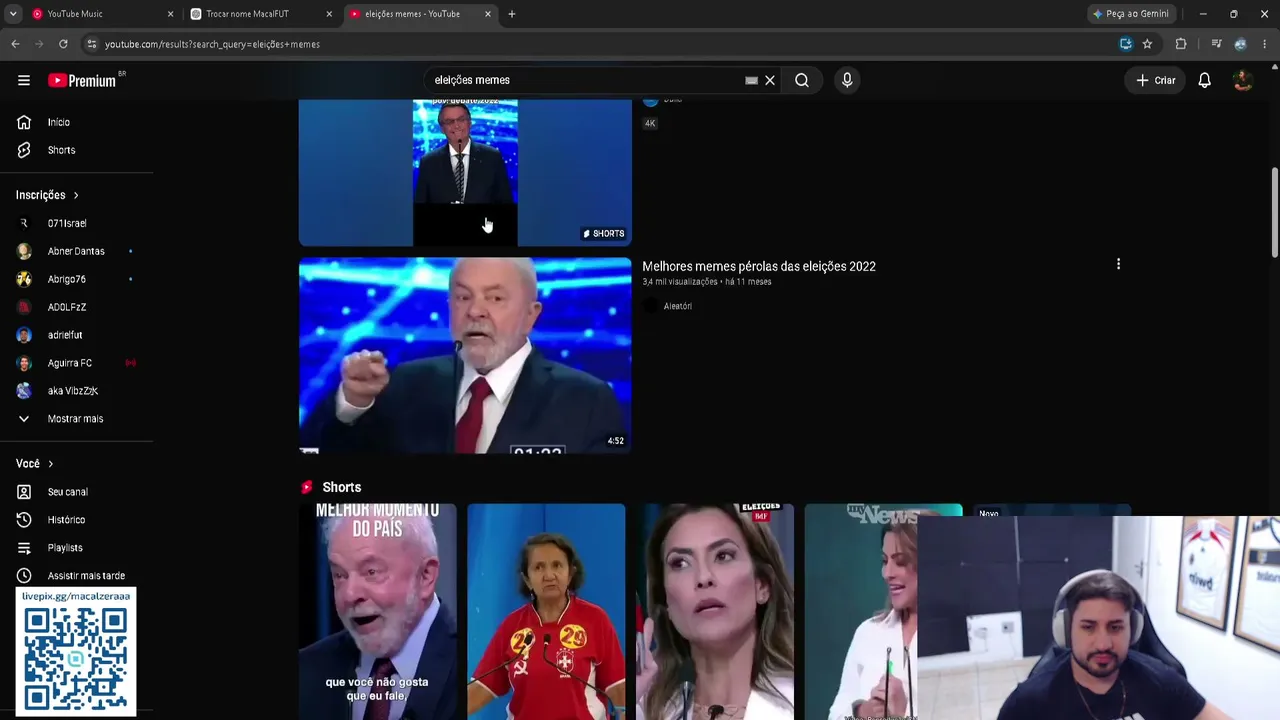Click the page vertical scrollbar
This screenshot has width=1280, height=720.
coord(1274,212)
